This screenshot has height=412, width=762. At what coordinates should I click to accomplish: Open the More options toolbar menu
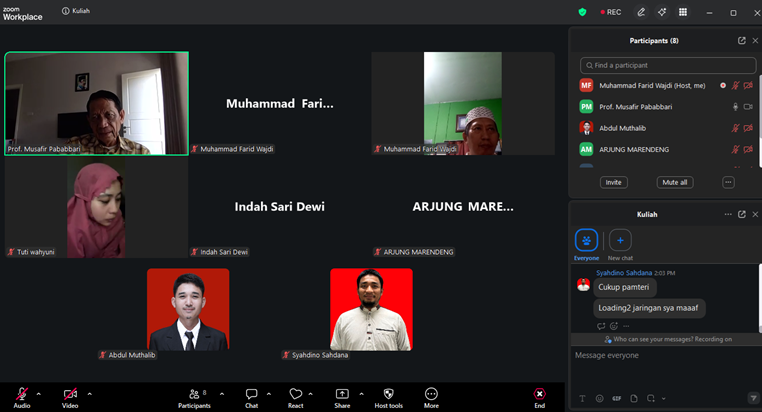coord(431,398)
